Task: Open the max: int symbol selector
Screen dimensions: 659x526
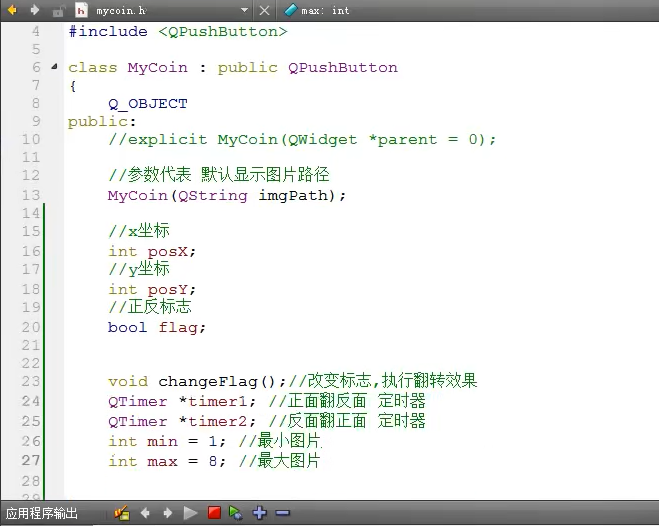Action: [x=325, y=10]
